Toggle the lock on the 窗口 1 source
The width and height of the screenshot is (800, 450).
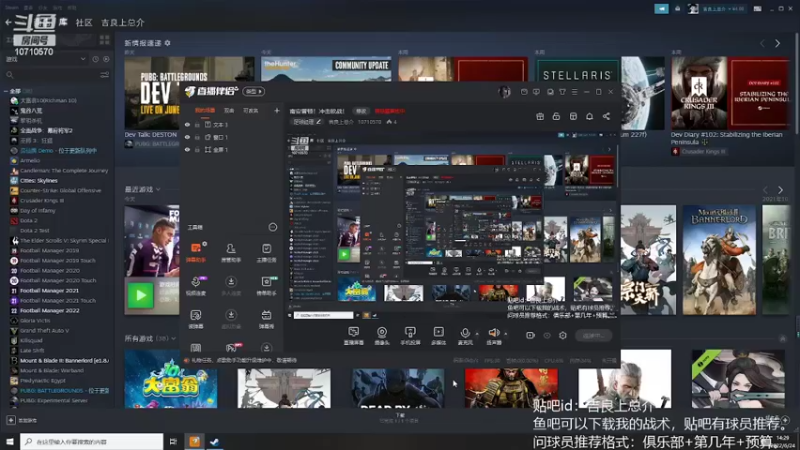[197, 137]
